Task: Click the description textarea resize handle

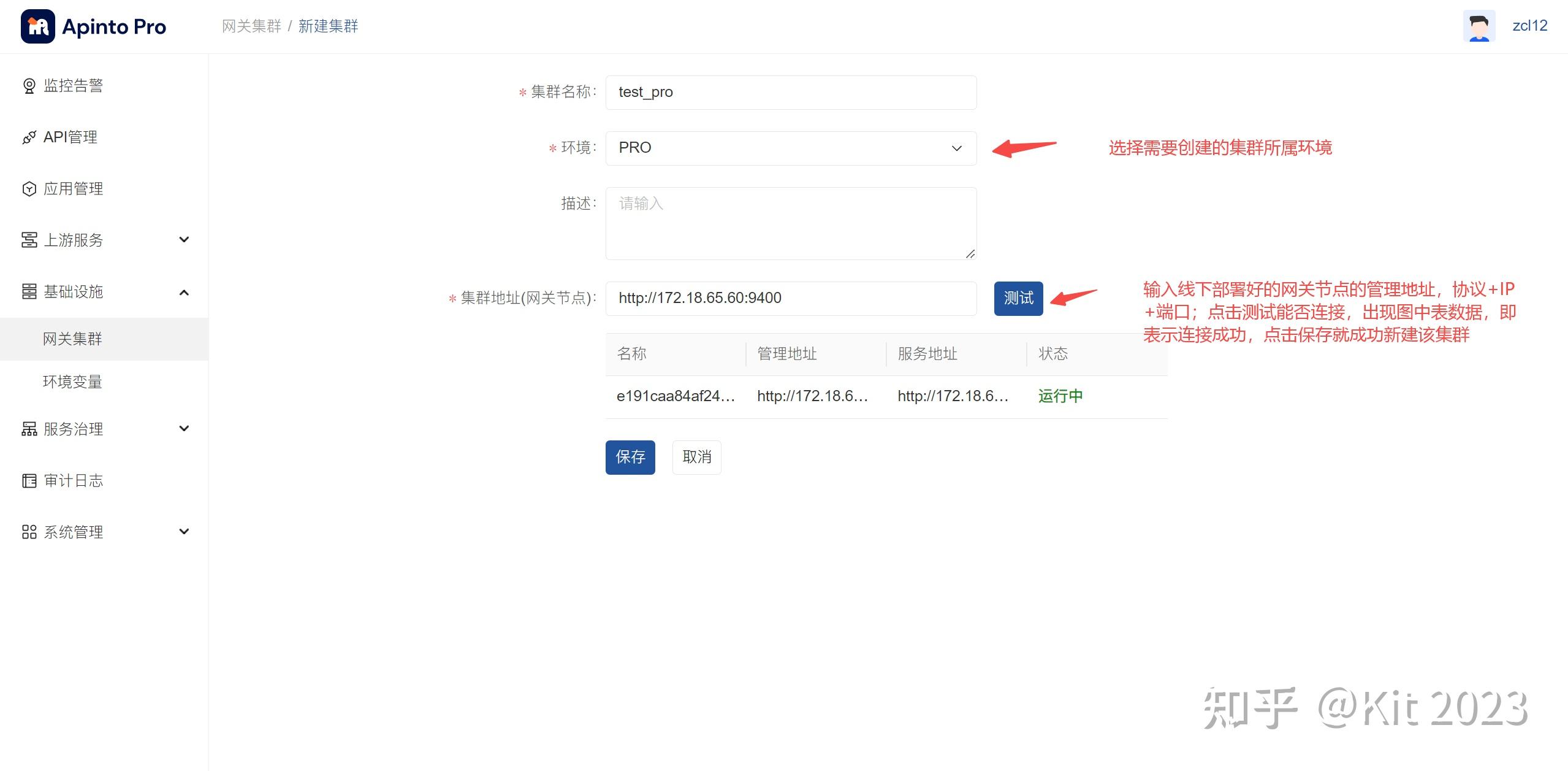Action: (x=970, y=254)
